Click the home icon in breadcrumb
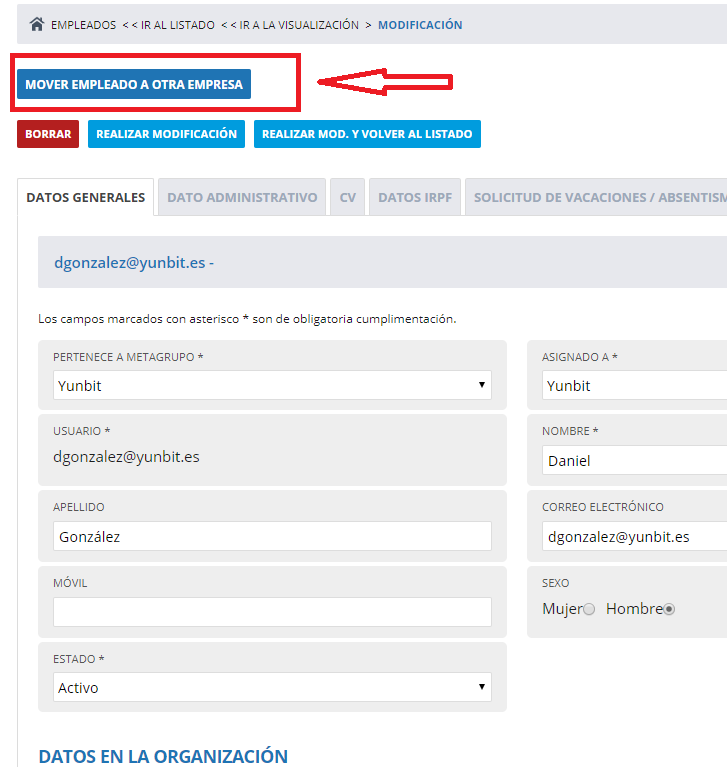 pos(37,25)
